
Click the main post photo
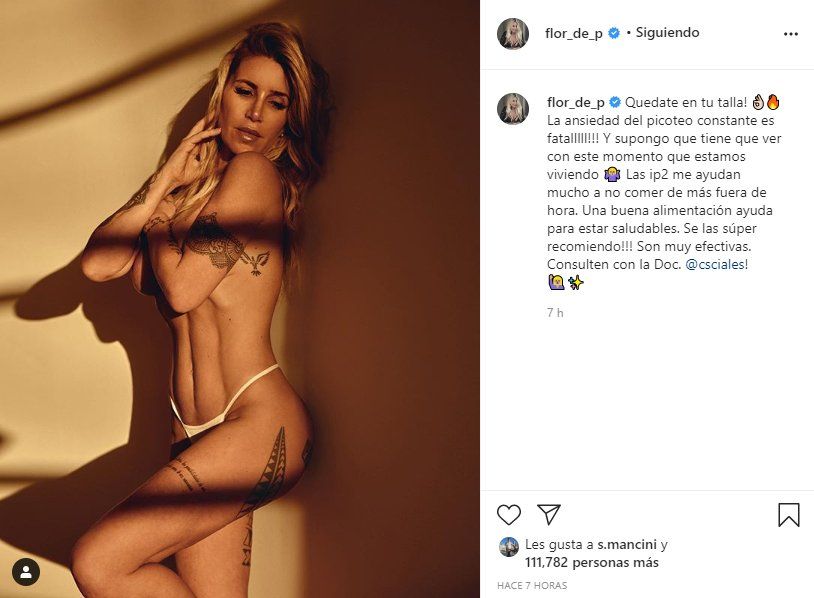point(240,299)
